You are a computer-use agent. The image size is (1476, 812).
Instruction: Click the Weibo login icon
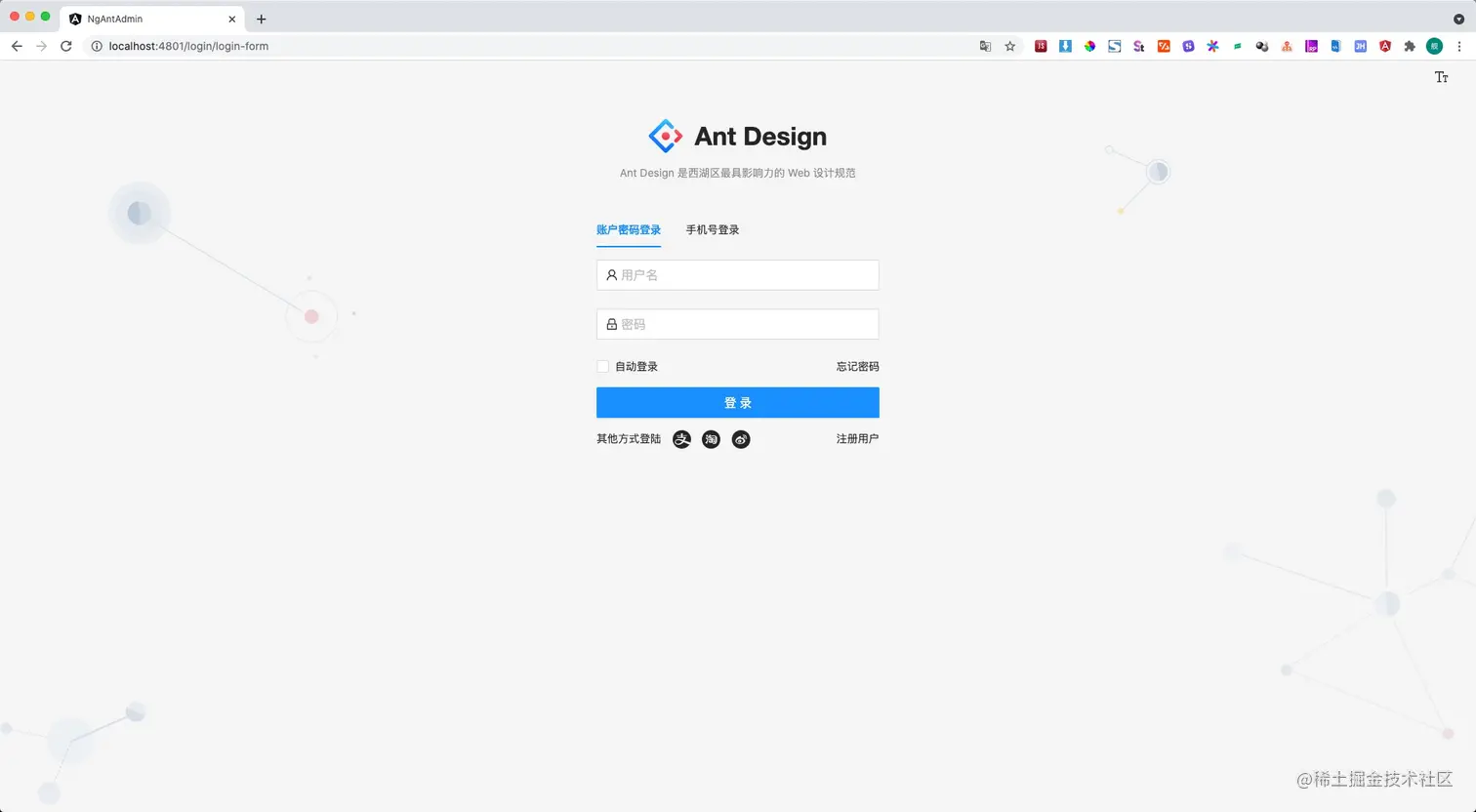pos(741,439)
